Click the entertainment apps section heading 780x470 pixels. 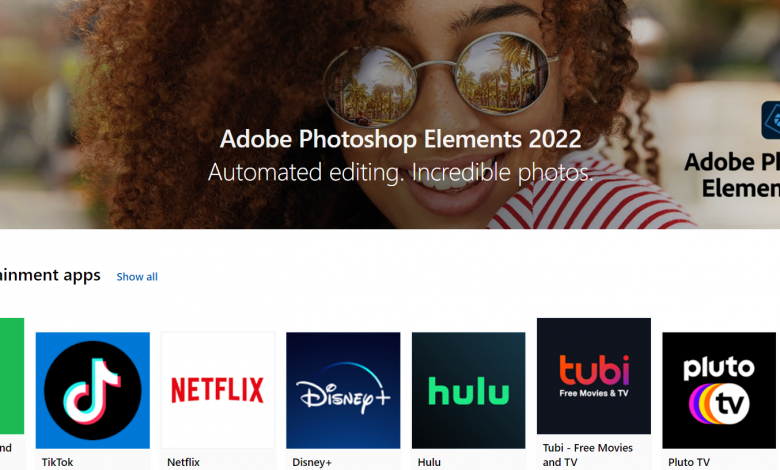tap(50, 275)
